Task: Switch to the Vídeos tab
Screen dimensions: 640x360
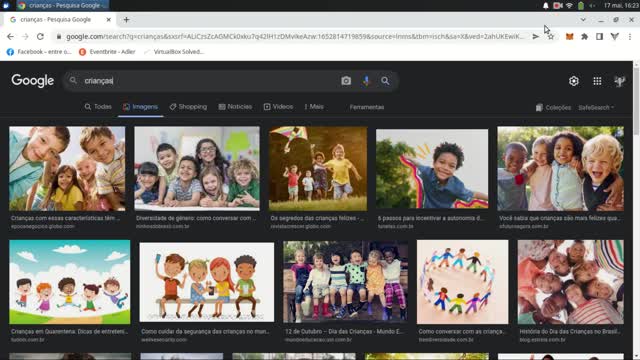Action: 278,107
